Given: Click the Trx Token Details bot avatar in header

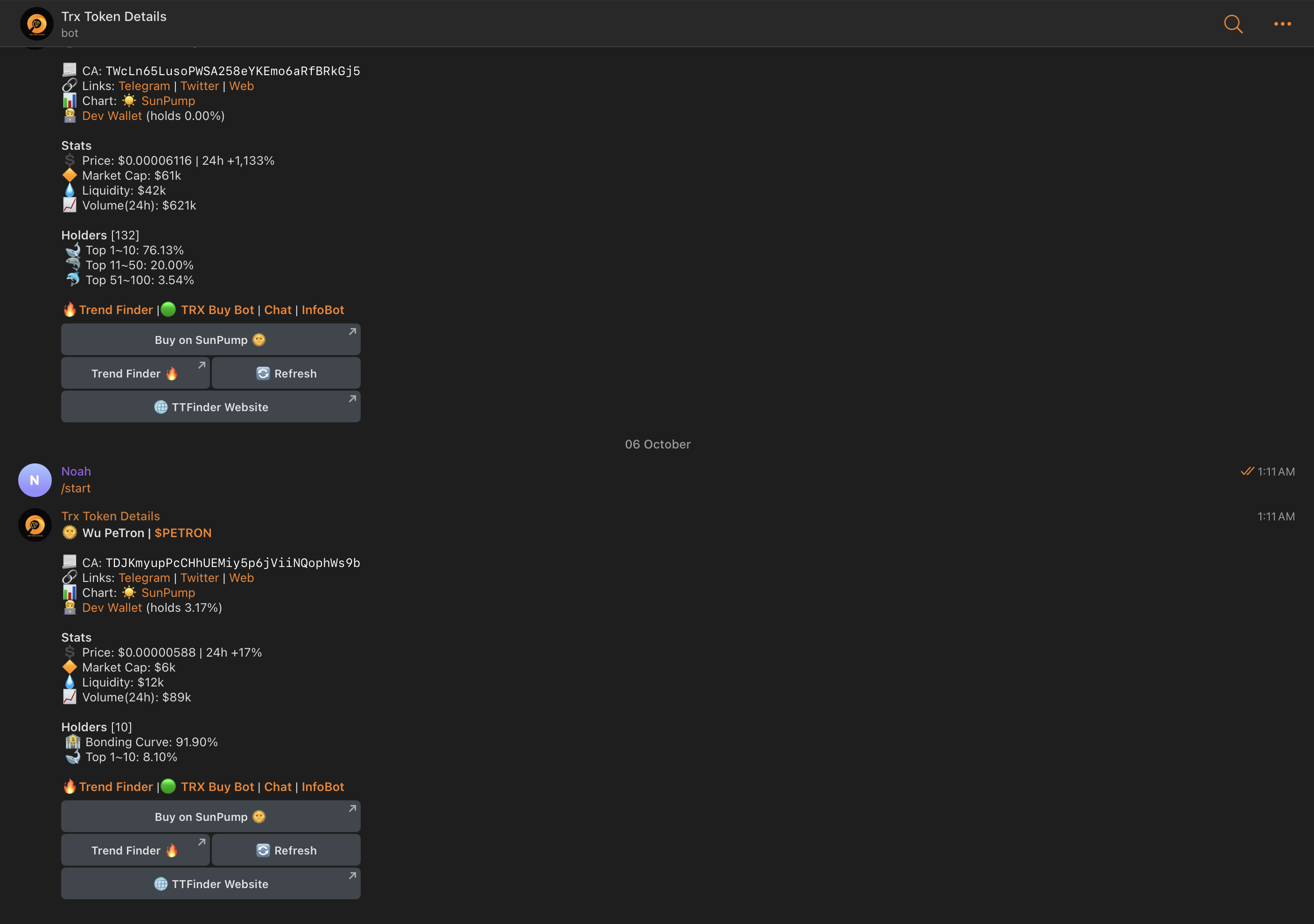Looking at the screenshot, I should [x=36, y=24].
